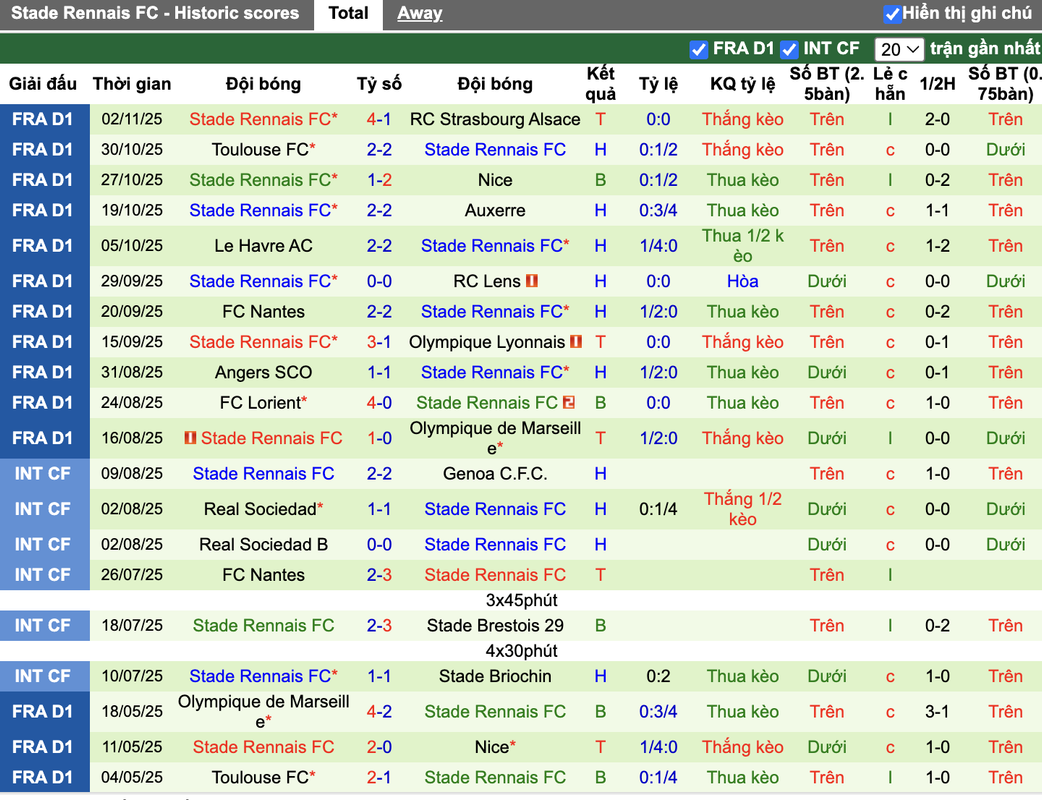
Task: Open Le Havre AC team link
Action: 263,246
